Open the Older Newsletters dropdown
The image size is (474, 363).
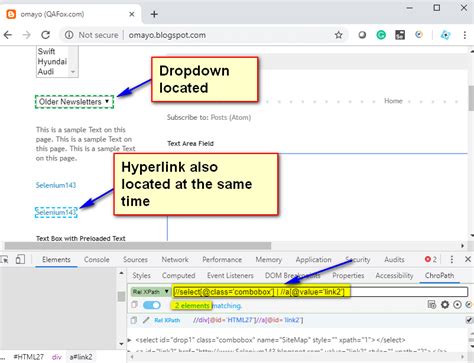click(x=74, y=102)
